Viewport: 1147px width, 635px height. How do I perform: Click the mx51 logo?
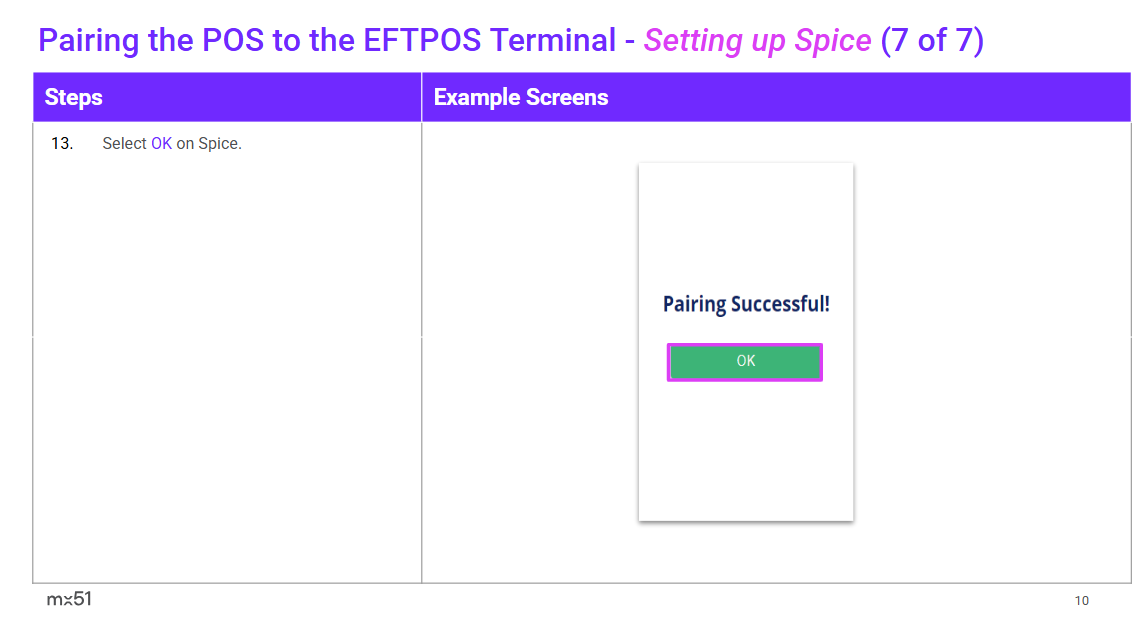pos(69,599)
